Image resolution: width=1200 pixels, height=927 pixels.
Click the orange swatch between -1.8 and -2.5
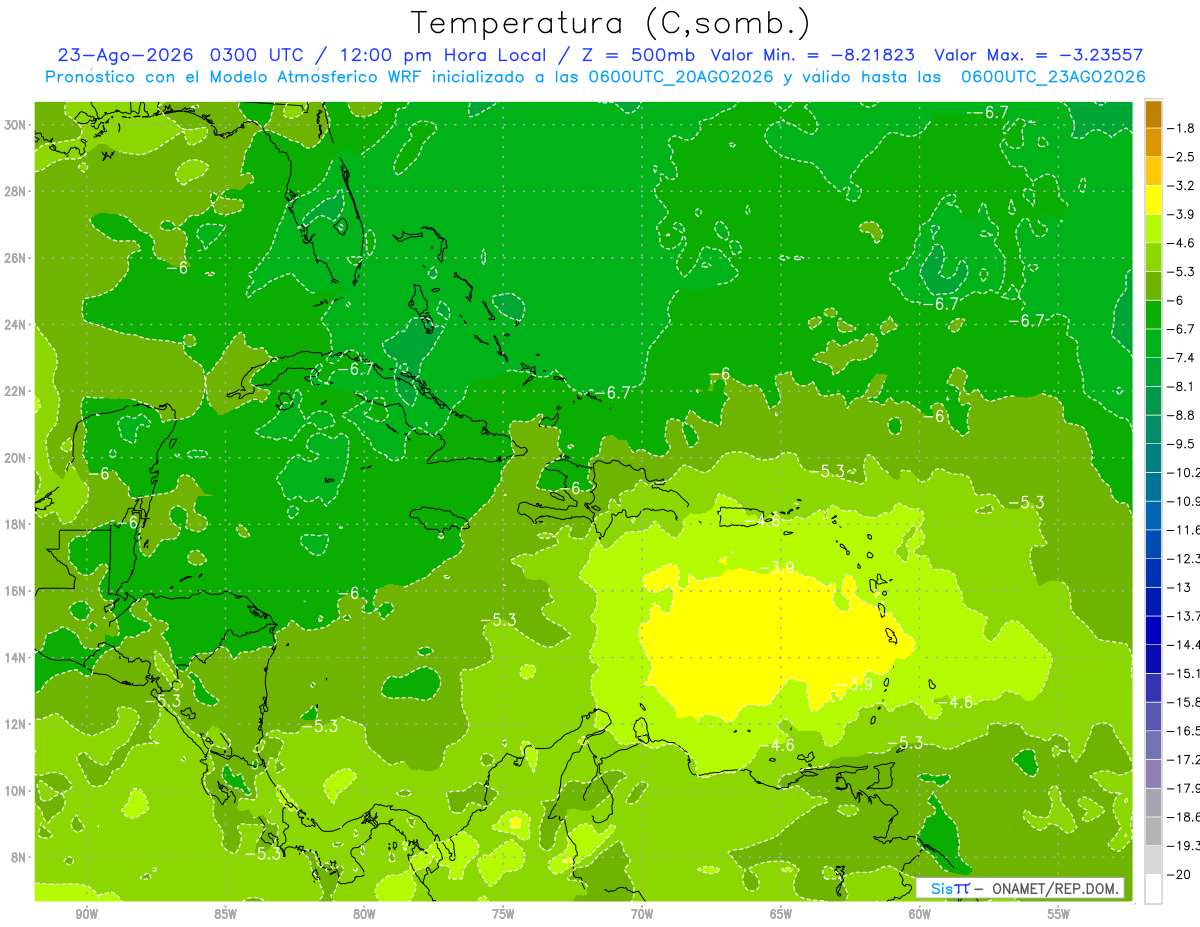(x=1153, y=142)
